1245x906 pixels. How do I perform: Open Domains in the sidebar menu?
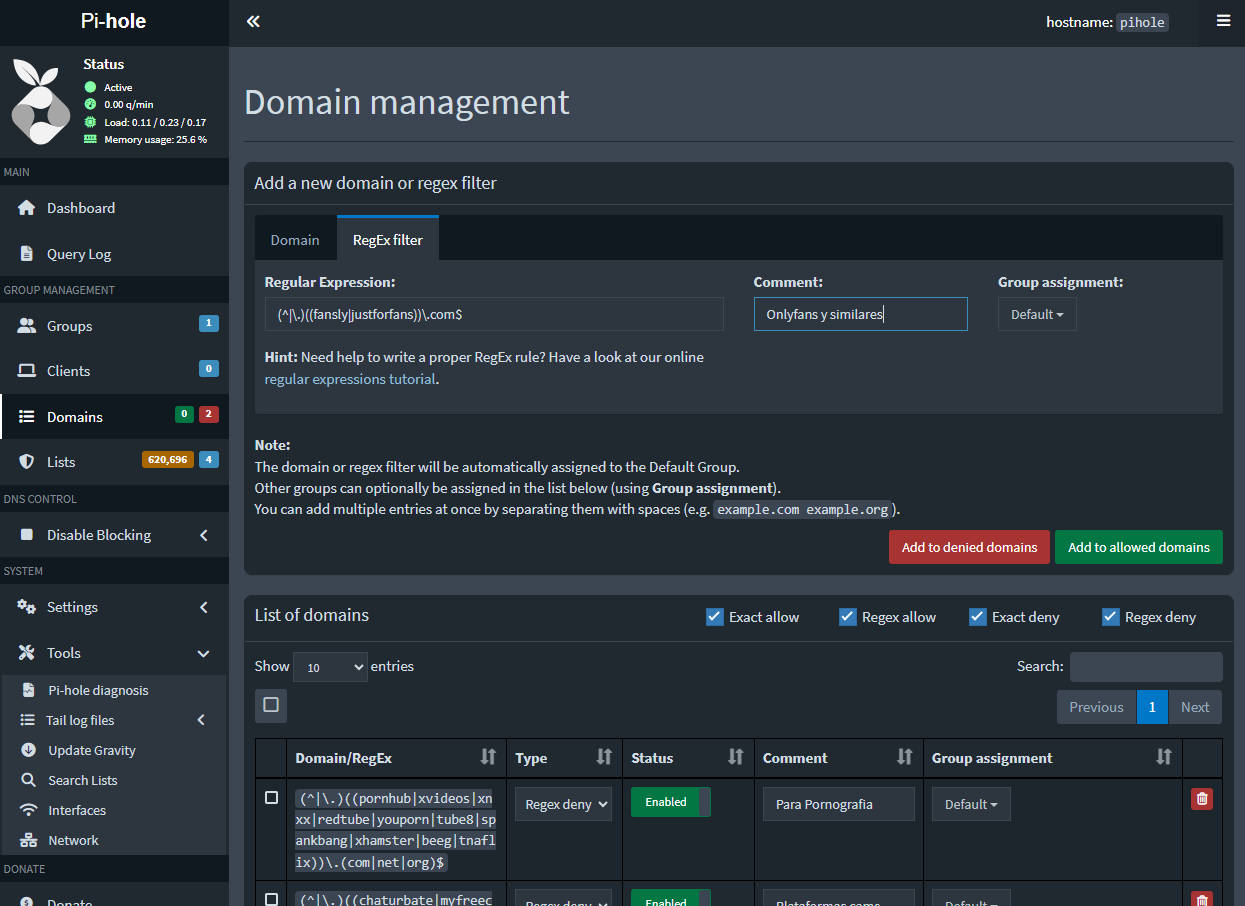(x=114, y=417)
